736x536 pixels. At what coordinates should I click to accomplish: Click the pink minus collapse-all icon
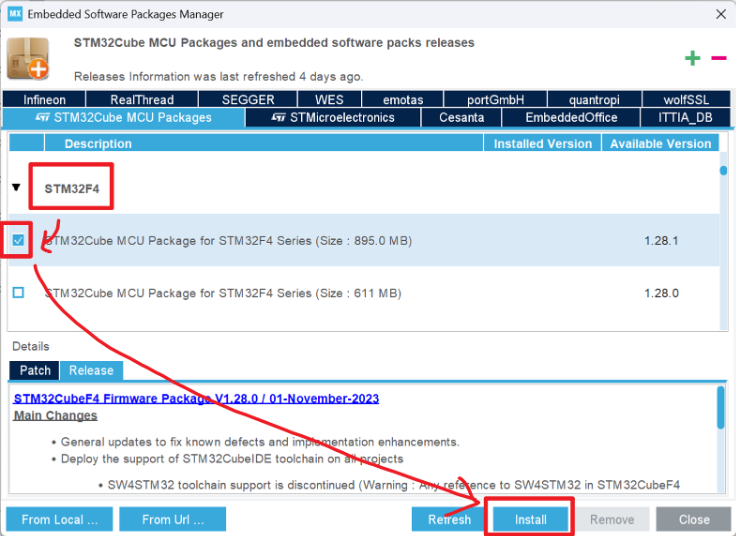pos(719,58)
